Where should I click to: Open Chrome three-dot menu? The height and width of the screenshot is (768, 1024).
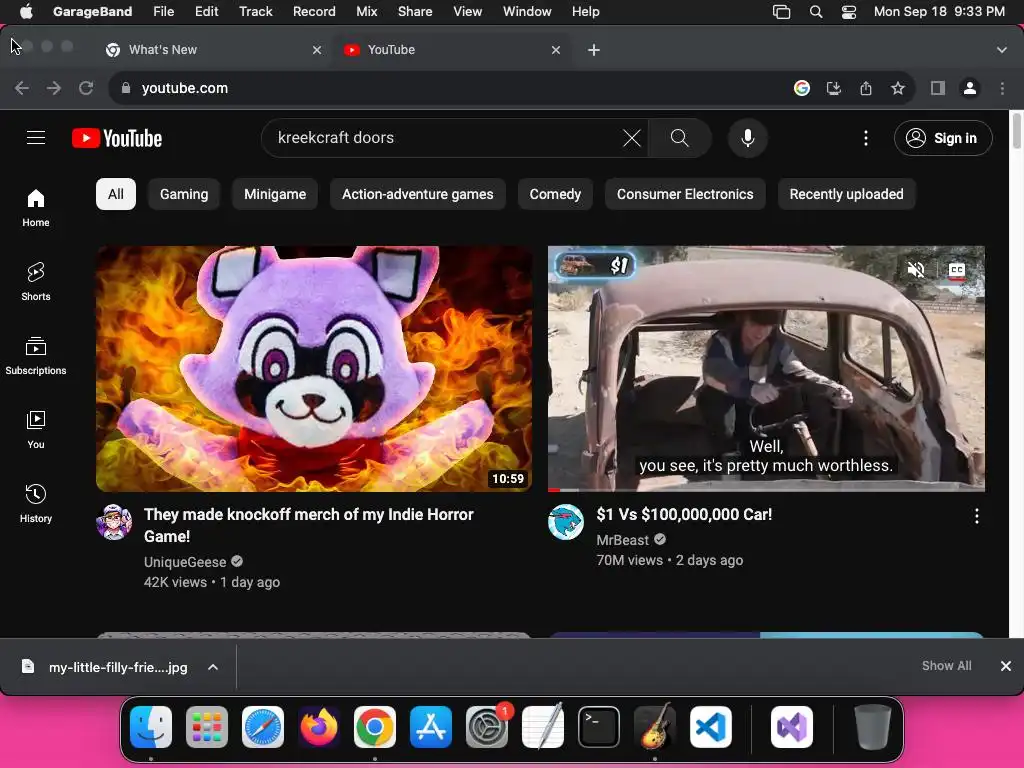click(x=1002, y=88)
